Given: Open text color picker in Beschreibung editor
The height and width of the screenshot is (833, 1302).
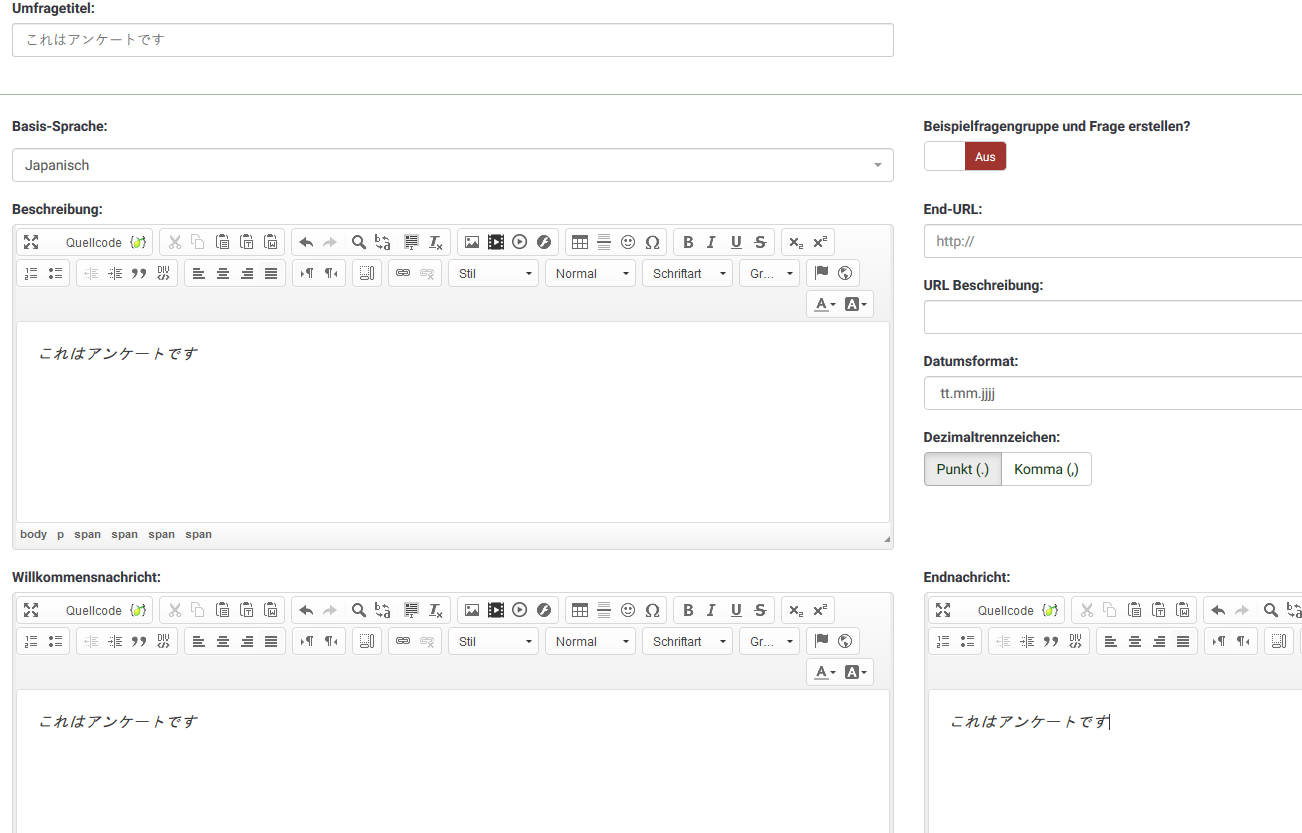Looking at the screenshot, I should click(824, 304).
